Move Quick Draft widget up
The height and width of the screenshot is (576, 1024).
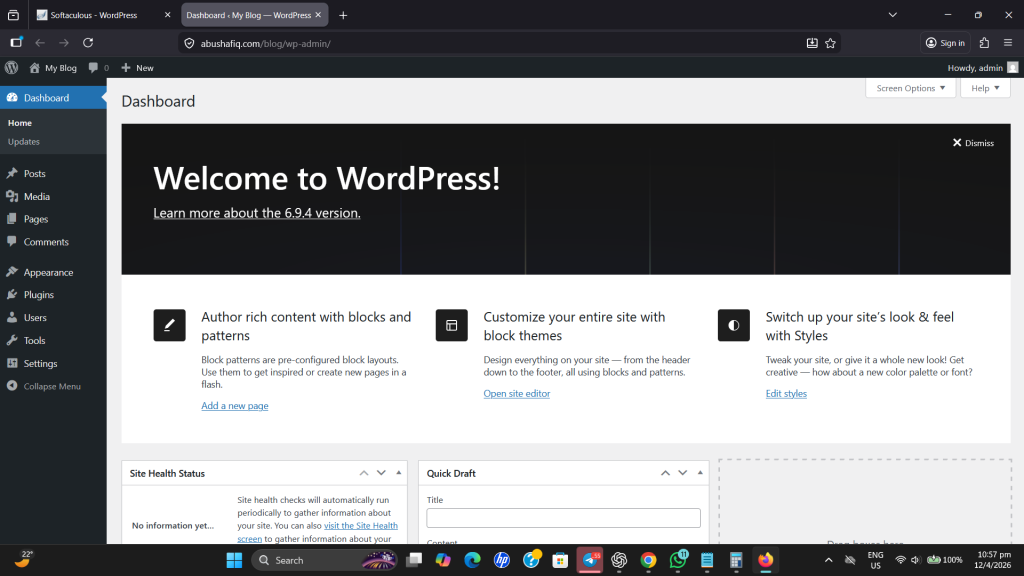[665, 473]
